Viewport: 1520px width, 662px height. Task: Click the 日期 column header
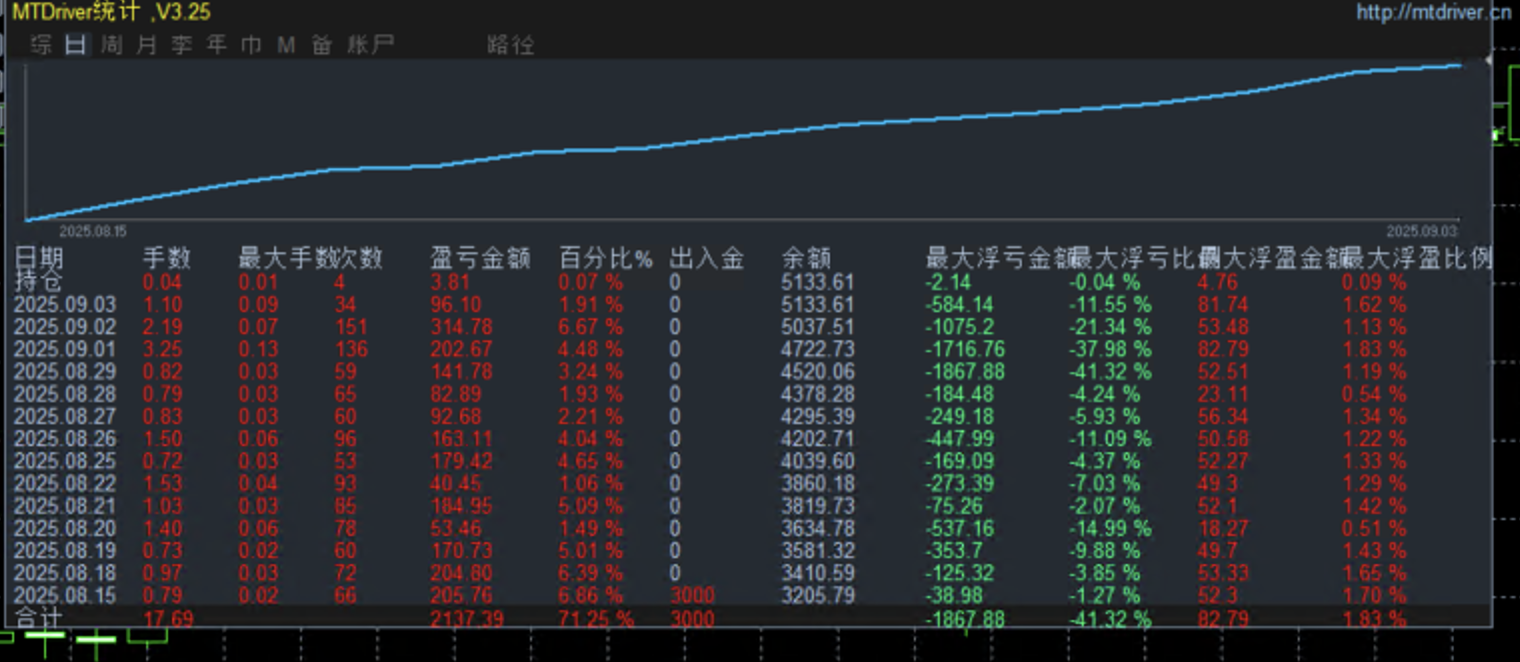pyautogui.click(x=39, y=259)
